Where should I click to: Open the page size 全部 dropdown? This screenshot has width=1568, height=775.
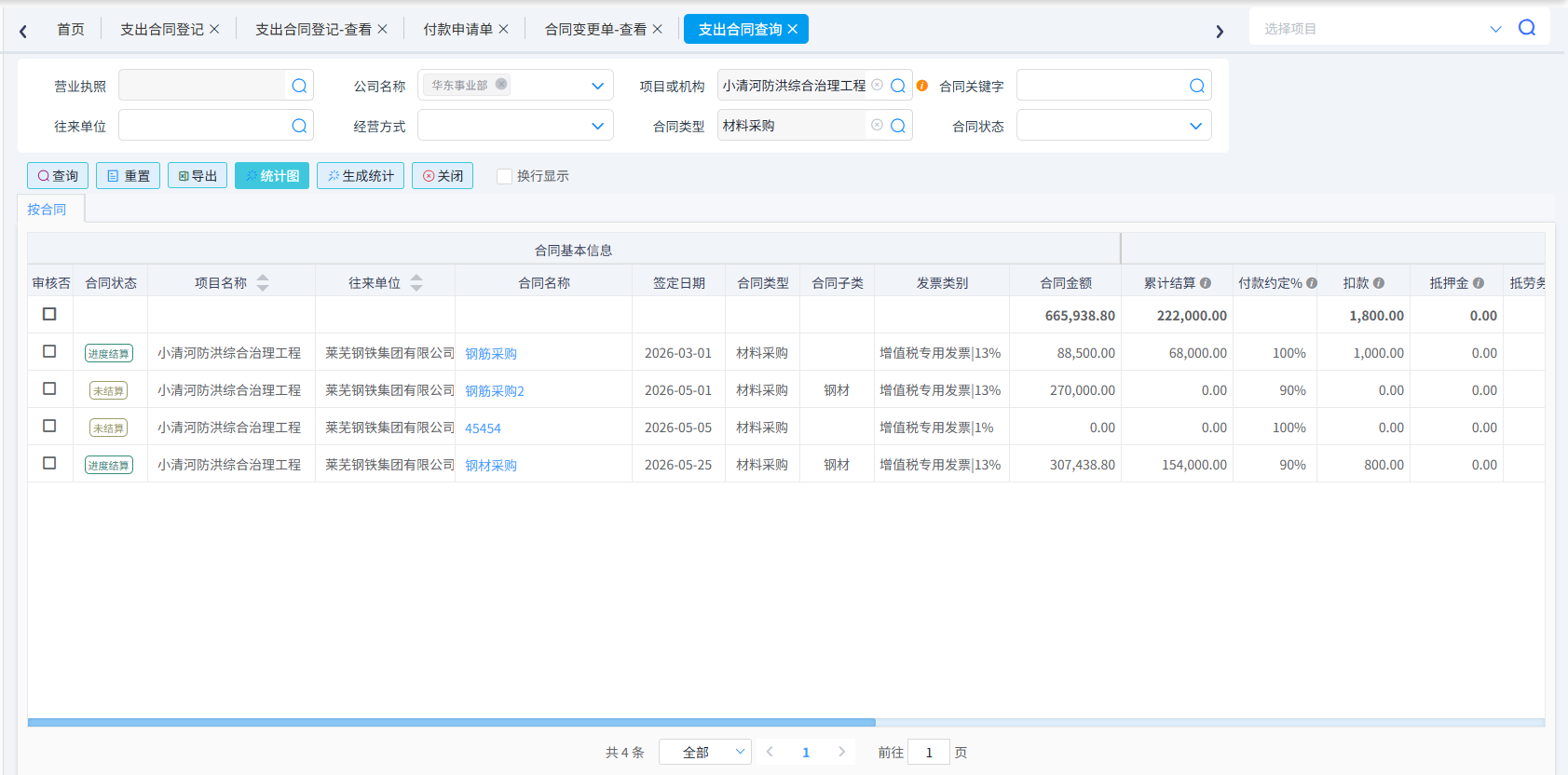tap(705, 752)
